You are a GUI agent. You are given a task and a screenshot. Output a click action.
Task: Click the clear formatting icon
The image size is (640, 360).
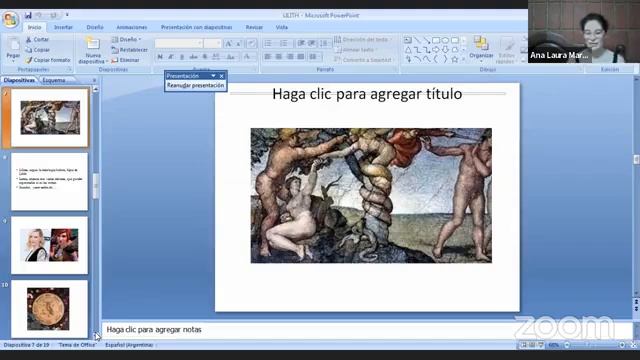tap(251, 43)
